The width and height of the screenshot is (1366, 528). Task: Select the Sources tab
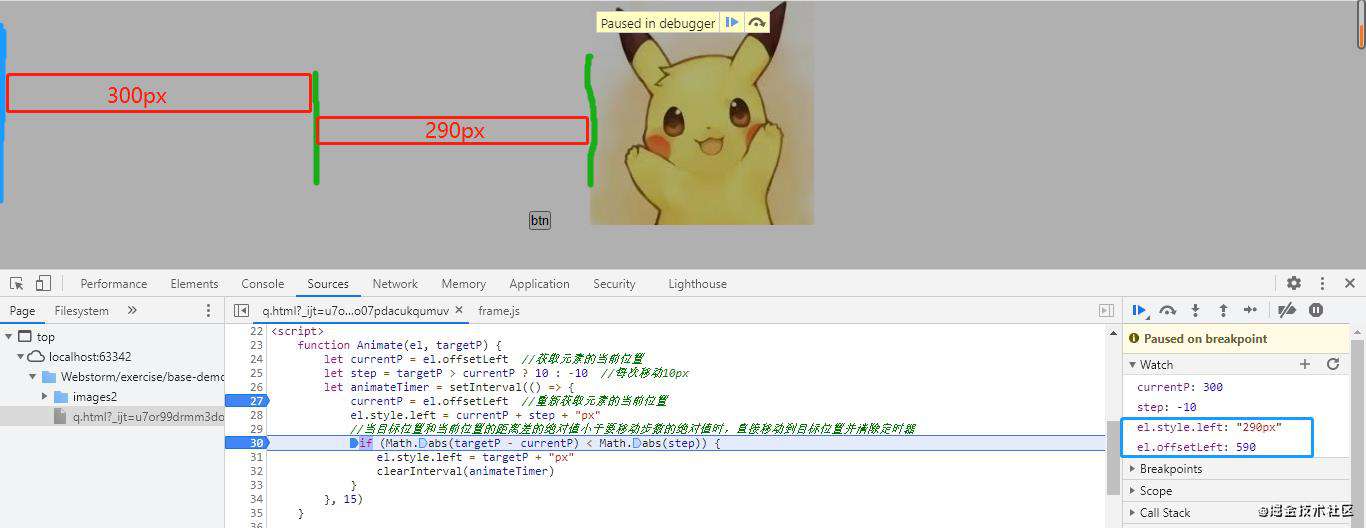(x=328, y=284)
